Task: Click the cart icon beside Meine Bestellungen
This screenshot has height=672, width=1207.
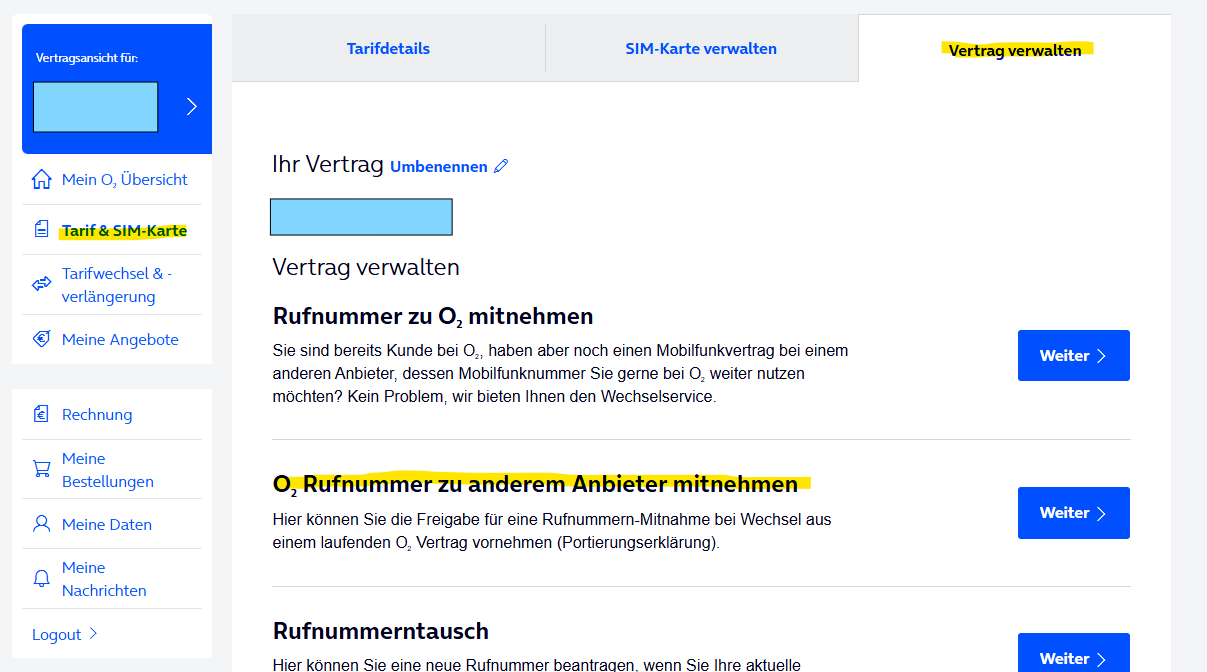Action: click(x=41, y=469)
